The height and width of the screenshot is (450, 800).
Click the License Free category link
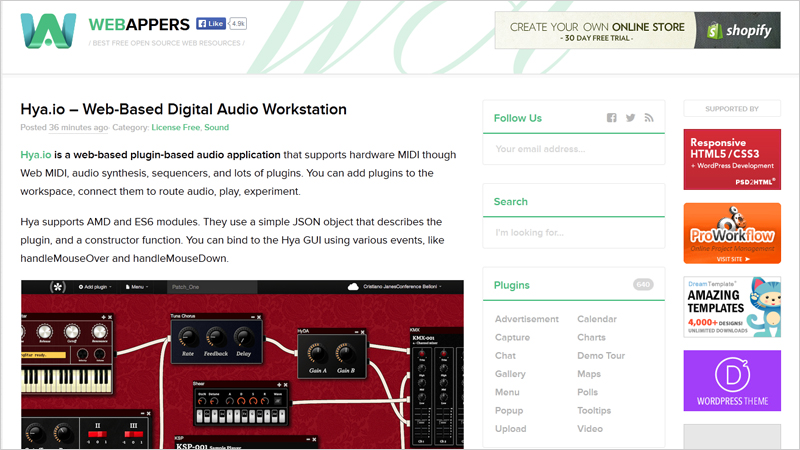coord(176,128)
